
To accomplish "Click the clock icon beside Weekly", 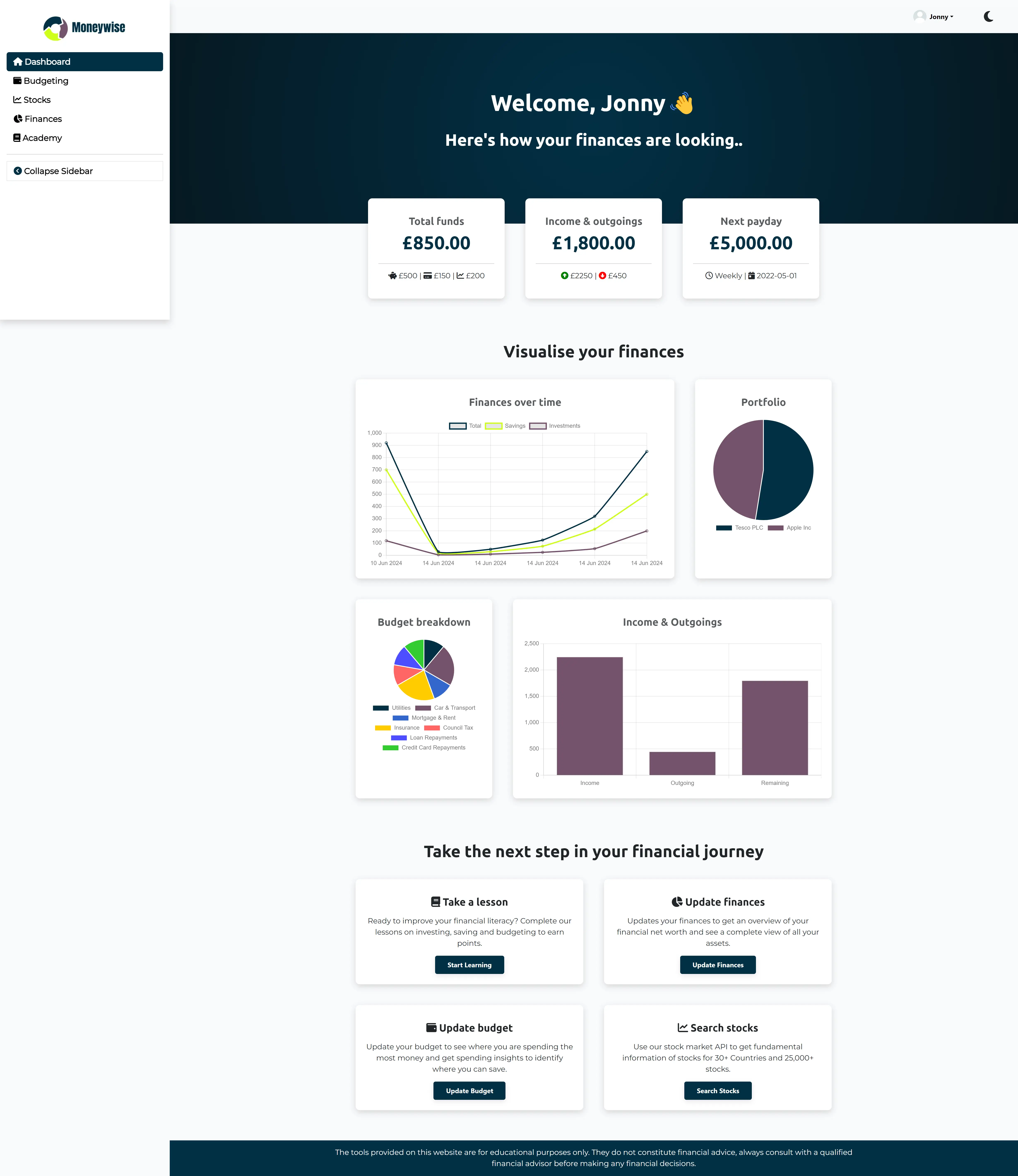I will coord(709,276).
